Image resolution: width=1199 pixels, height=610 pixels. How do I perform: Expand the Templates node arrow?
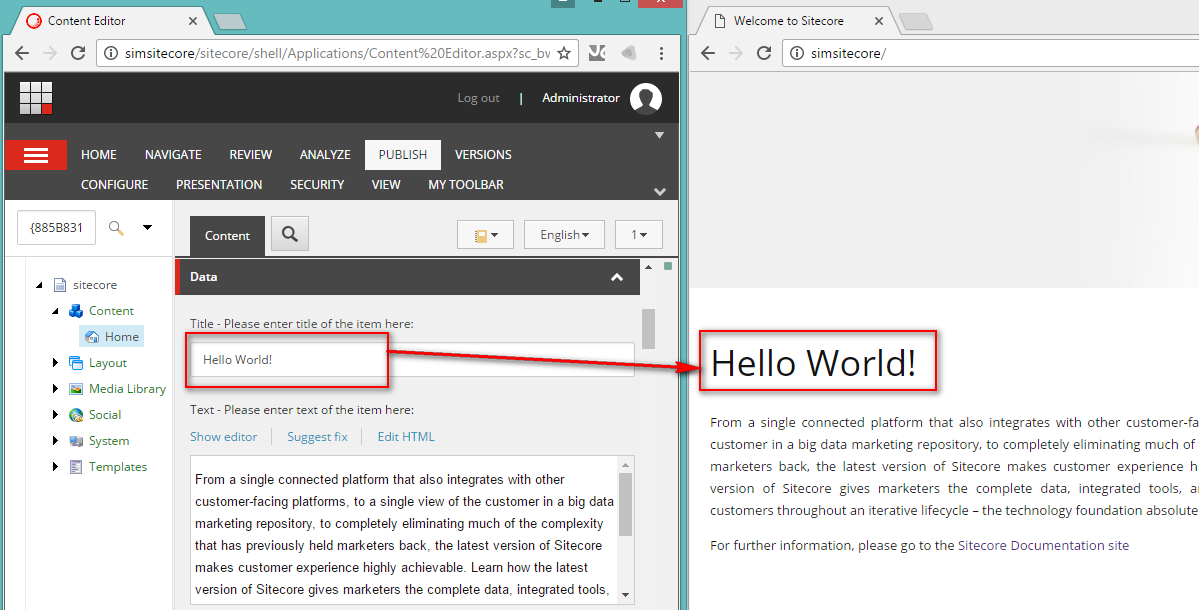point(55,467)
